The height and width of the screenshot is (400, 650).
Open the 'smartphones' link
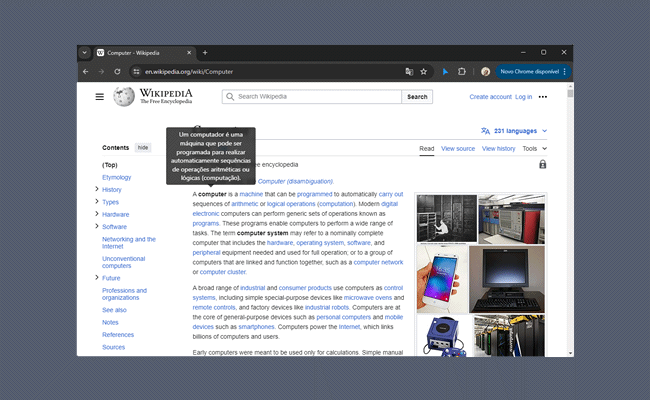point(256,327)
